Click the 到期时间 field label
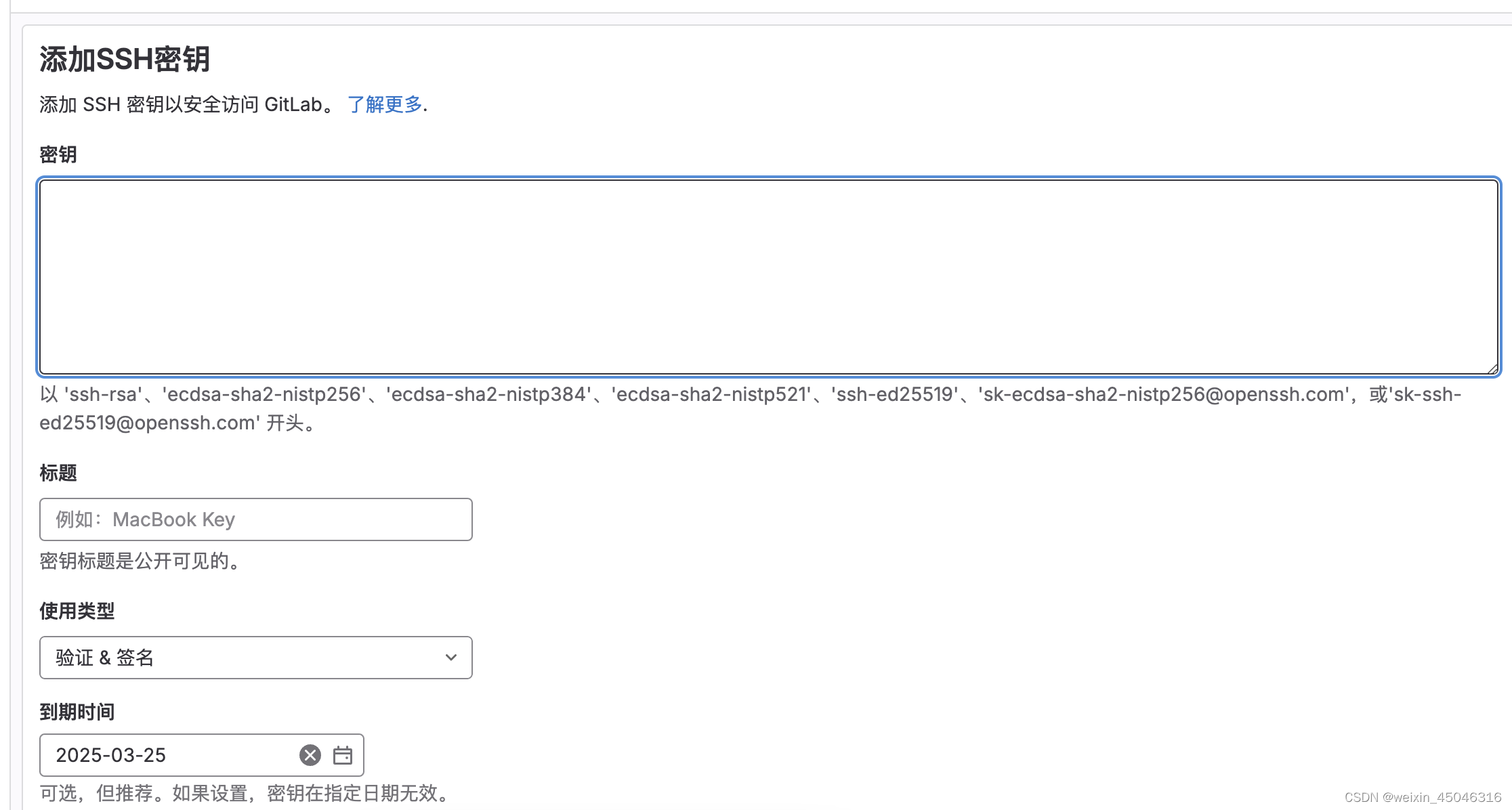The height and width of the screenshot is (810, 1512). pyautogui.click(x=77, y=712)
